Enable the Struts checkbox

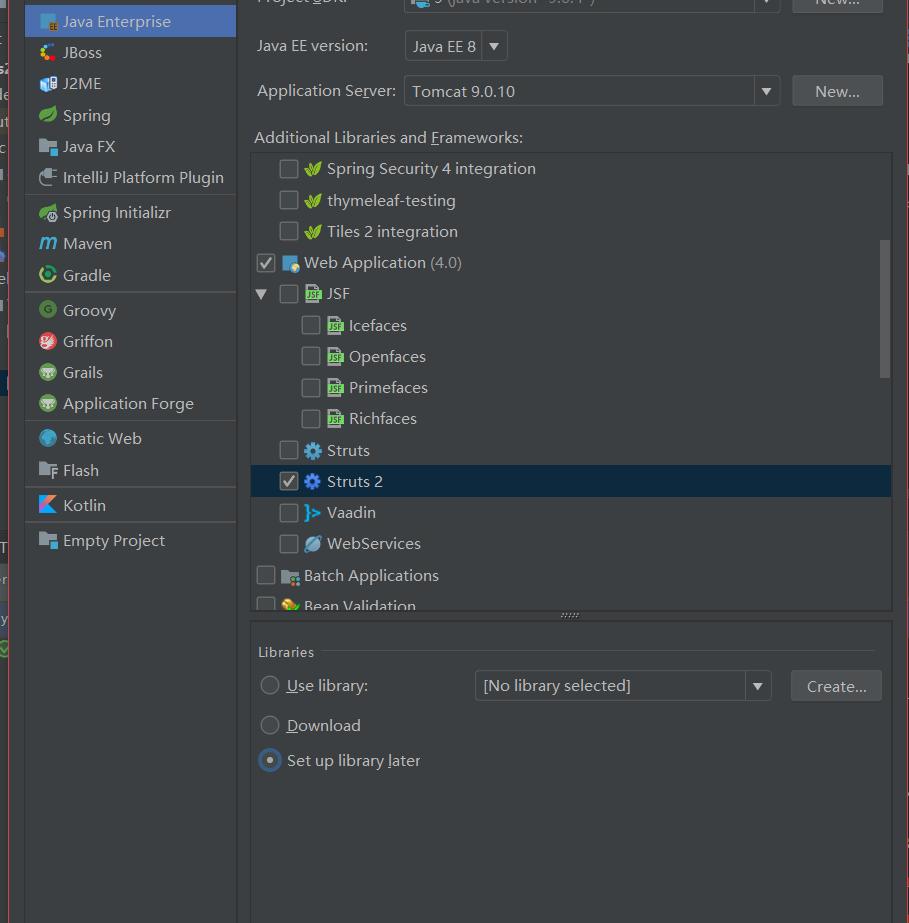(288, 450)
